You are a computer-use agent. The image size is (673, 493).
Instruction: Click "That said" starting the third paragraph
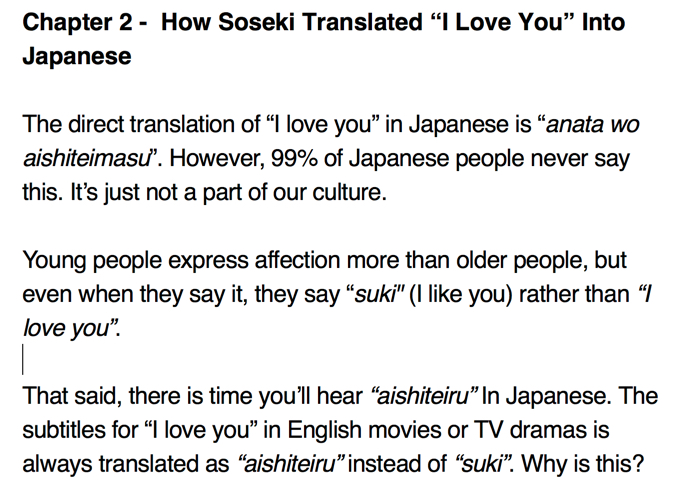point(70,396)
